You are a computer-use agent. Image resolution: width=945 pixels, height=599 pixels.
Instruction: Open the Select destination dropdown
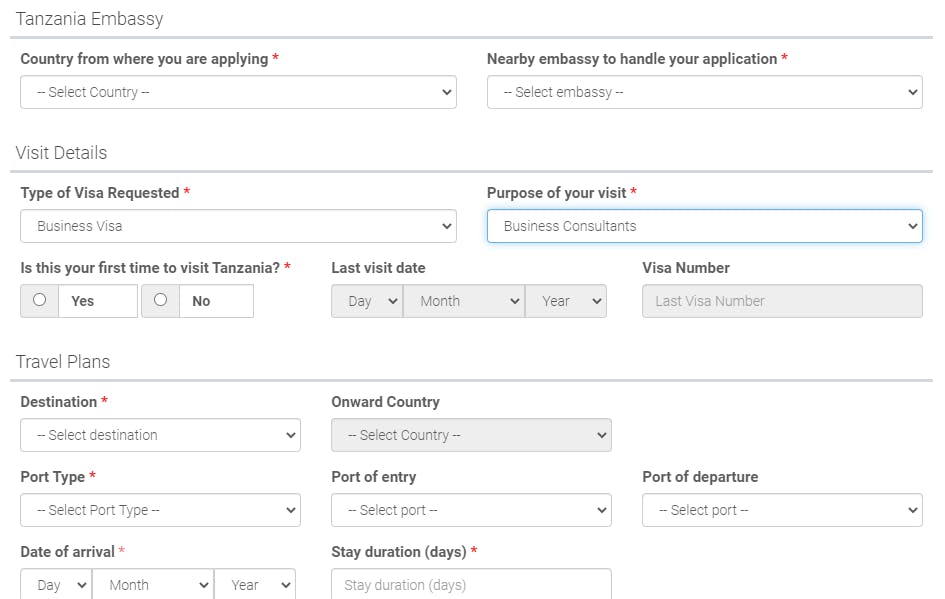click(160, 435)
